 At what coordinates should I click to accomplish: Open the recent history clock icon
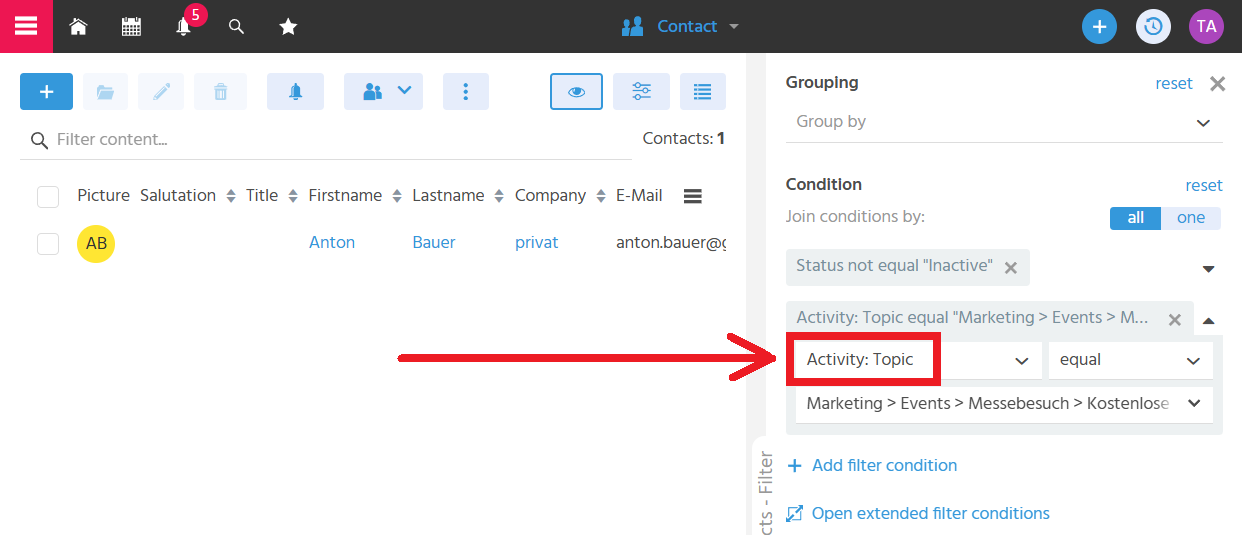1153,27
